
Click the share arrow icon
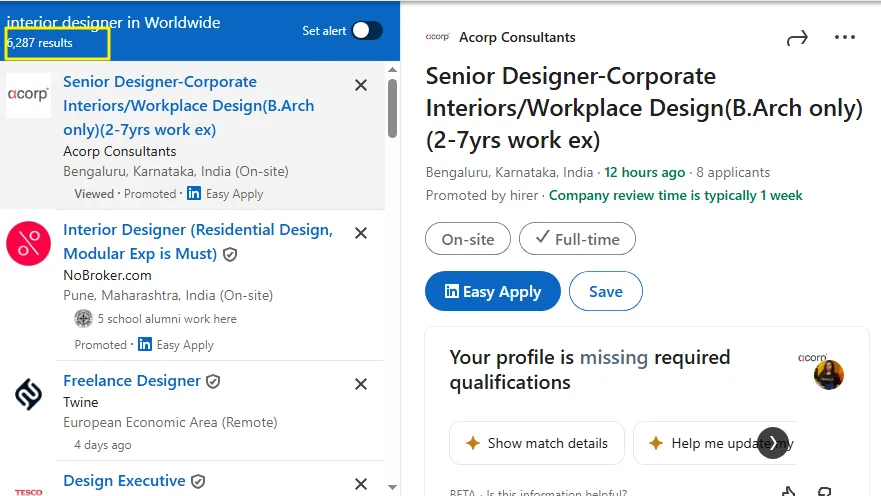coord(797,38)
